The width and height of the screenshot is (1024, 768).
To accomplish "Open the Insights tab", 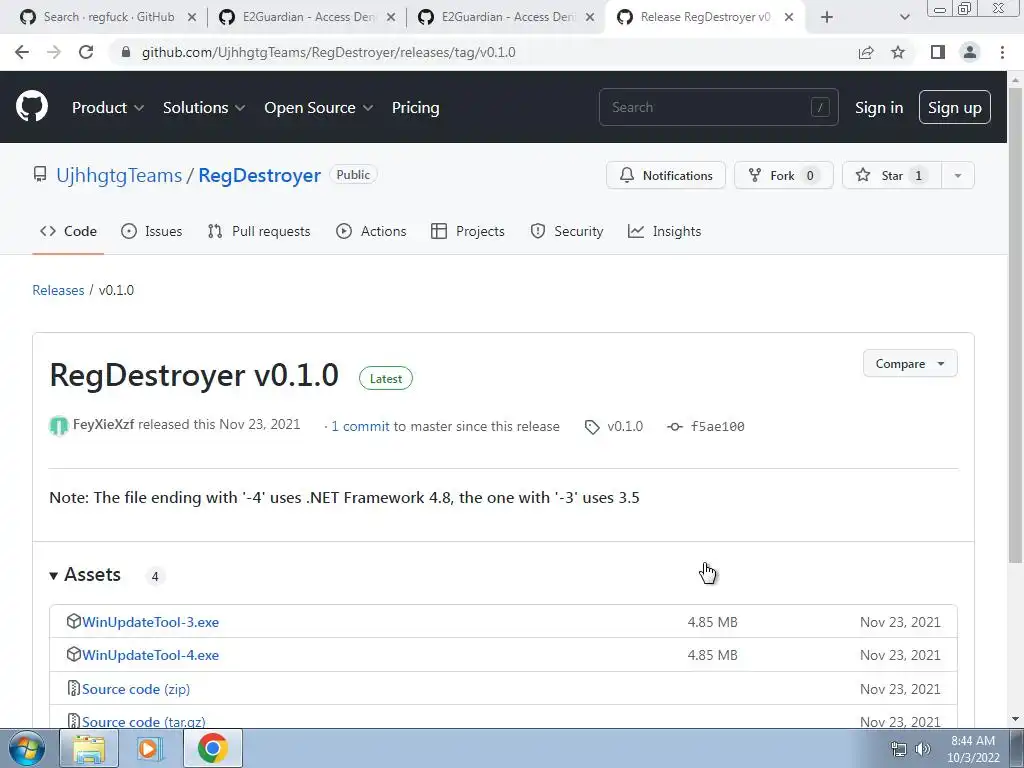I will [x=664, y=231].
